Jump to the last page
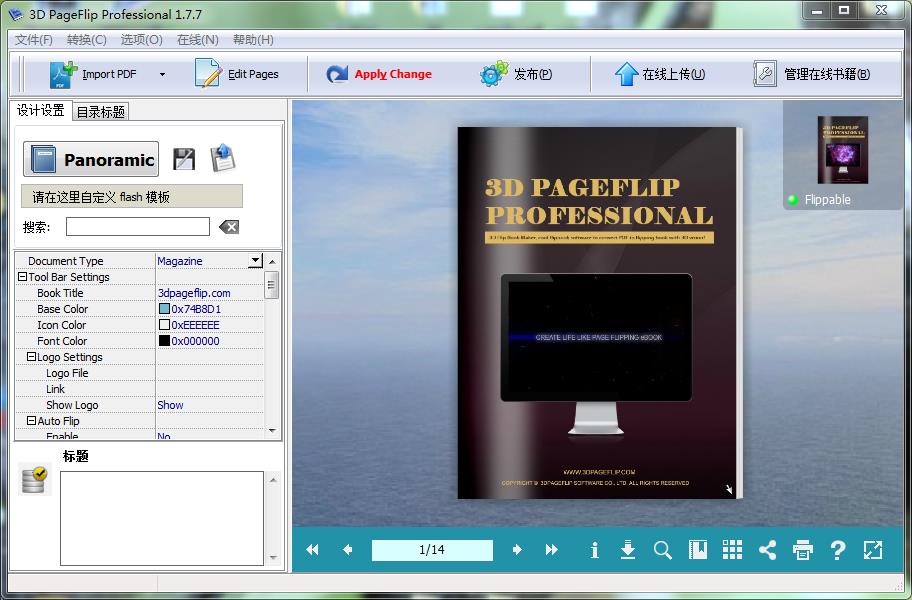 click(551, 549)
